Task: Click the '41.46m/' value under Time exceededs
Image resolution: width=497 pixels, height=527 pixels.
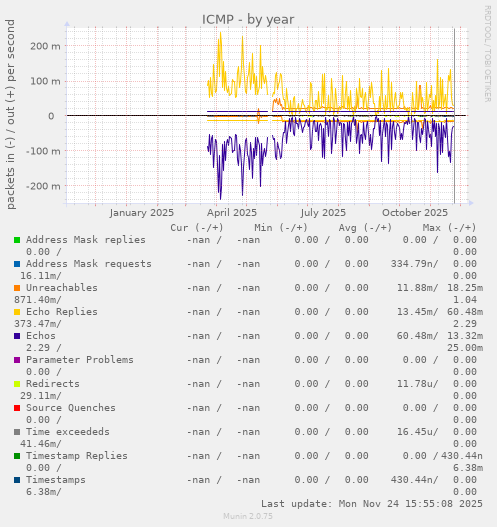Action: point(41,444)
